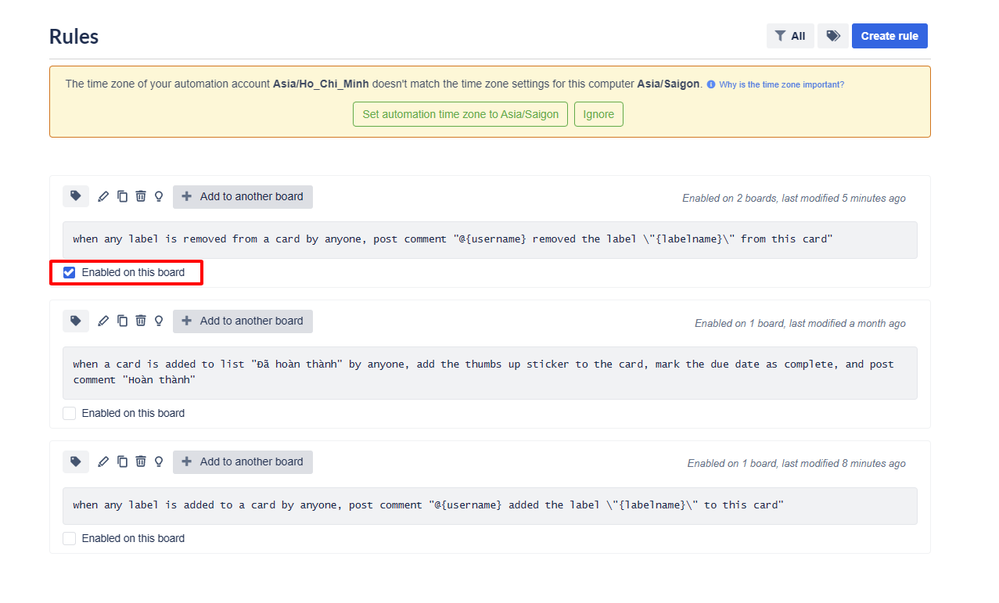This screenshot has height=603, width=999.
Task: Copy the label-removed rule
Action: 122,196
